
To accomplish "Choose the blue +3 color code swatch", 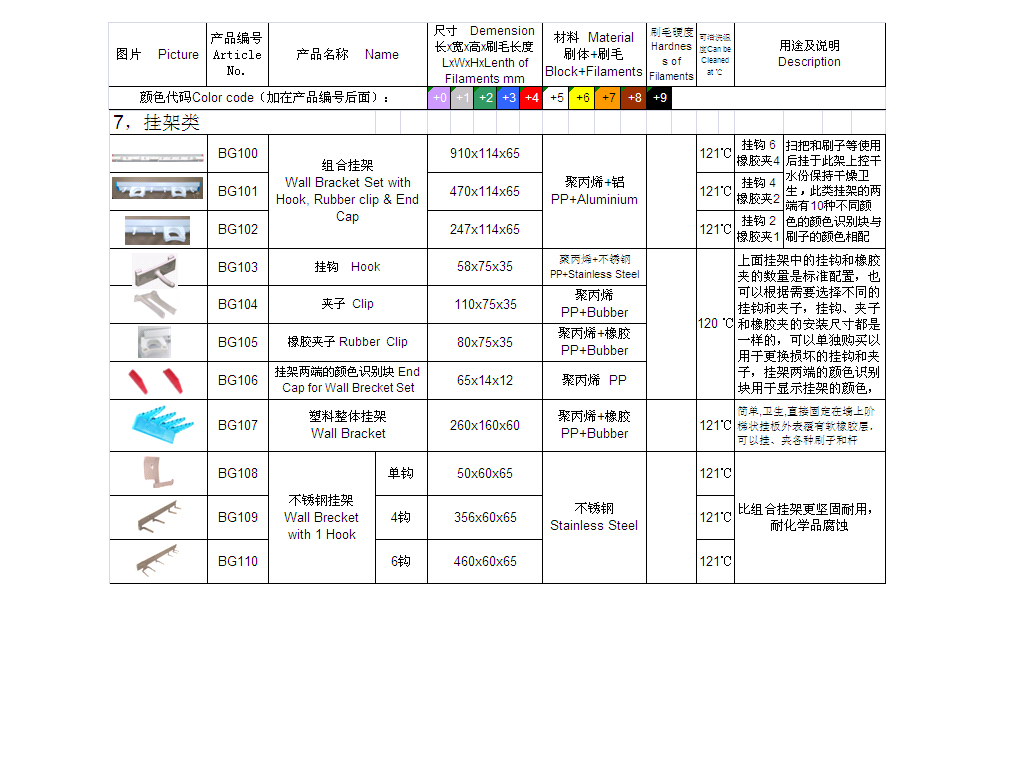I will (508, 98).
